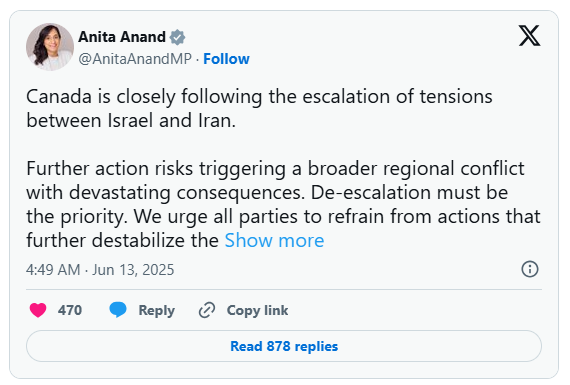Viewport: 570px width, 385px height.
Task: Click the sentence about Israel and Iran
Action: coord(259,108)
